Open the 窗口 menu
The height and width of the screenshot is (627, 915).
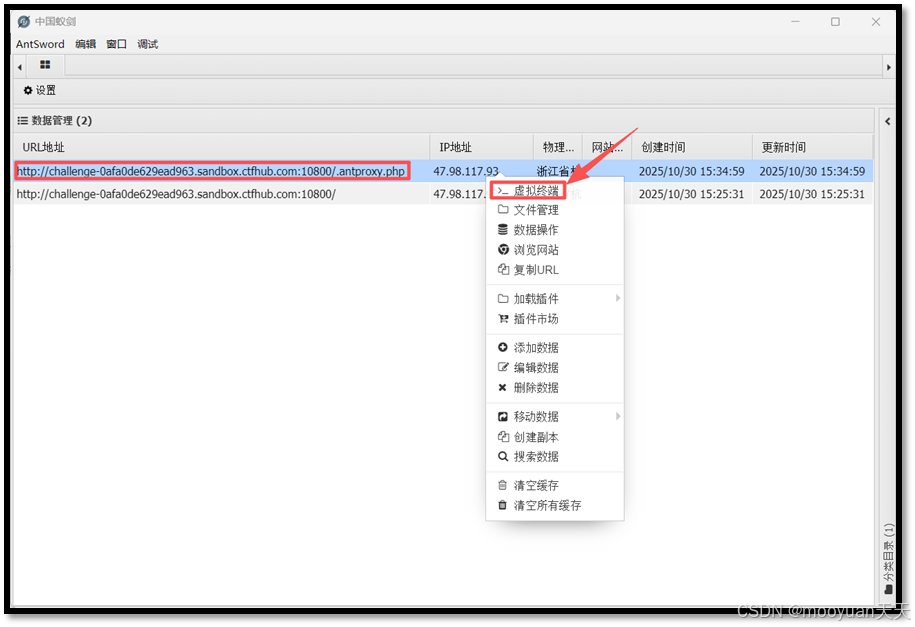[117, 44]
